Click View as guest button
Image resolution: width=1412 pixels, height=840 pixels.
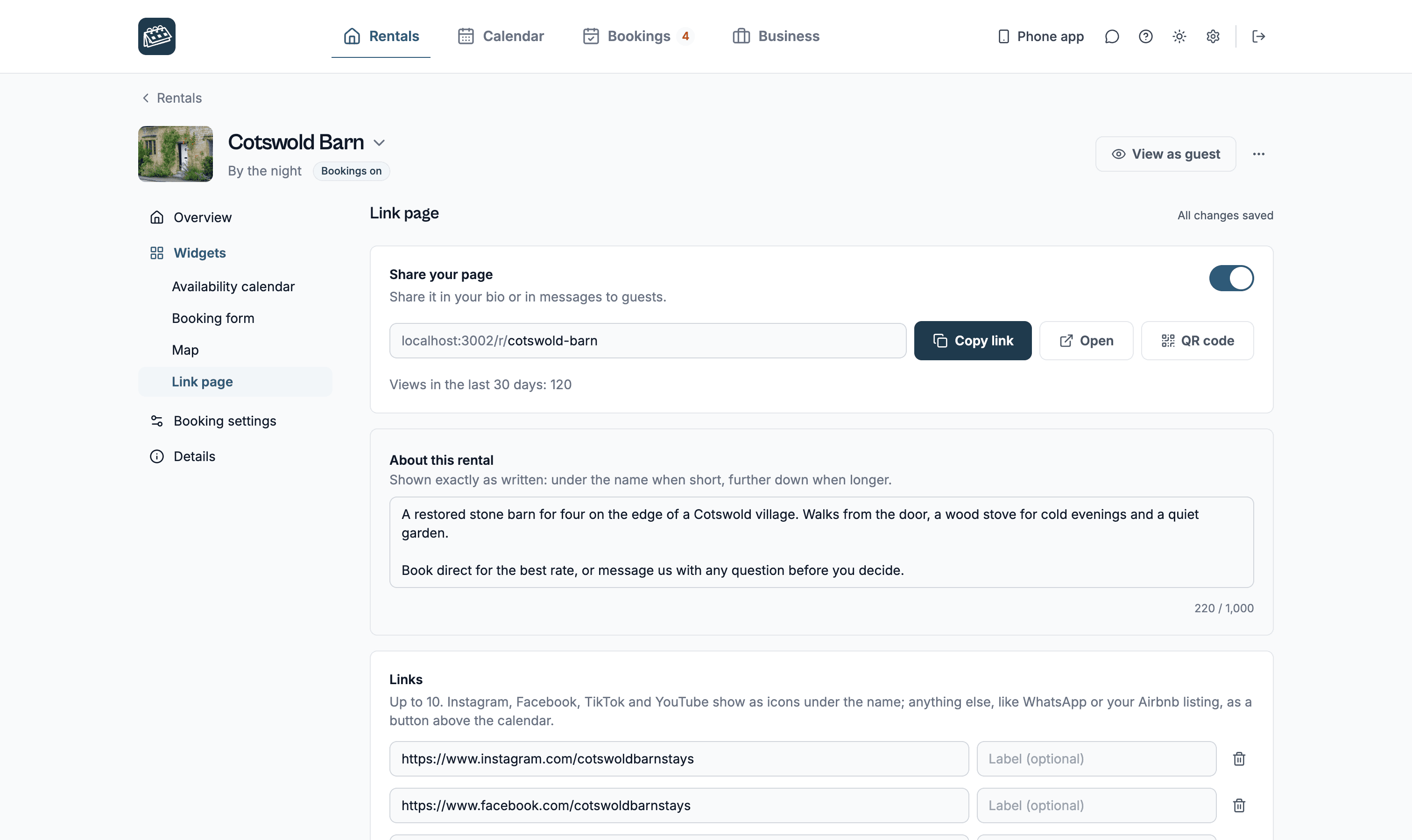[x=1165, y=154]
